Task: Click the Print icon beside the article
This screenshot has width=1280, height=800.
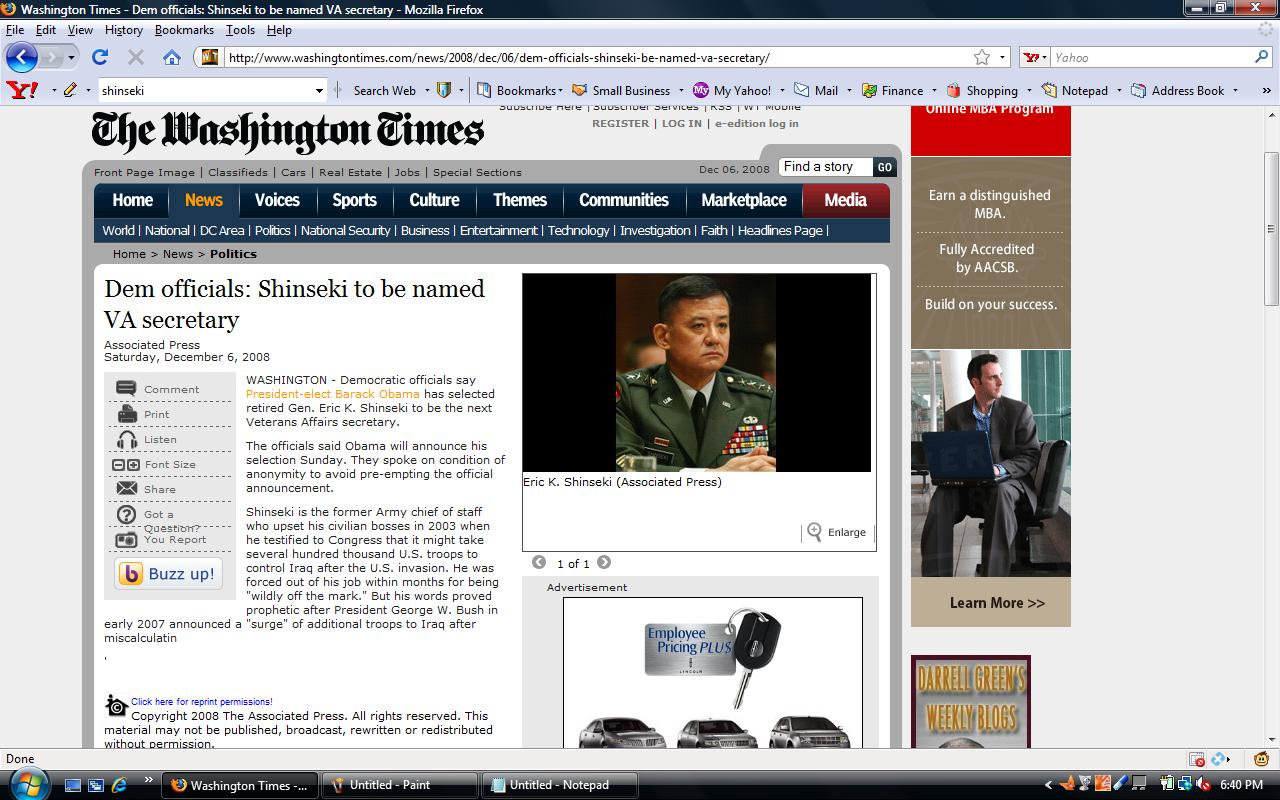Action: click(x=127, y=414)
